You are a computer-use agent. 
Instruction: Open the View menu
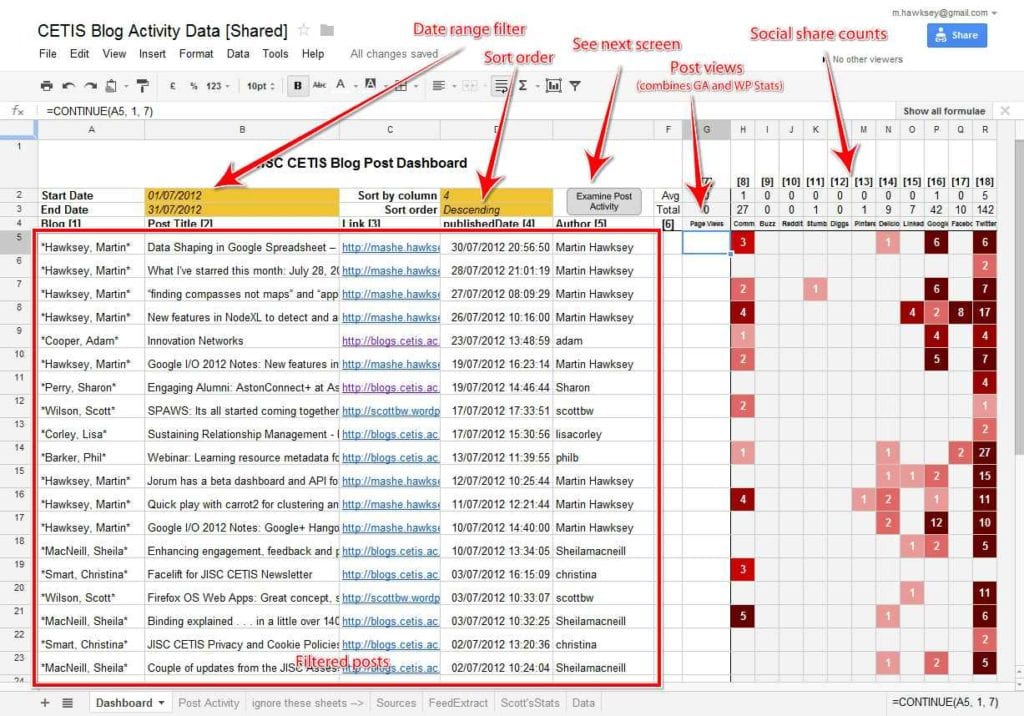[114, 54]
